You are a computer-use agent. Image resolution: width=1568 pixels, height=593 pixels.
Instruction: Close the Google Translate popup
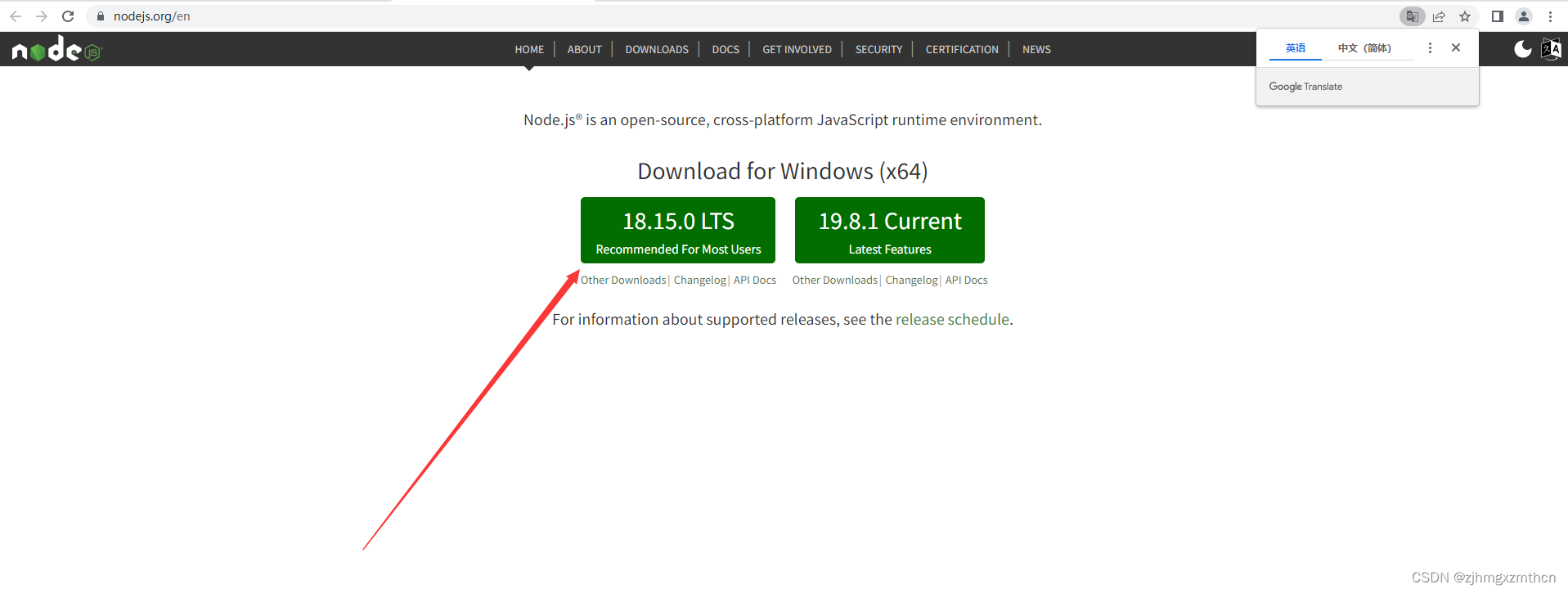pyautogui.click(x=1456, y=47)
